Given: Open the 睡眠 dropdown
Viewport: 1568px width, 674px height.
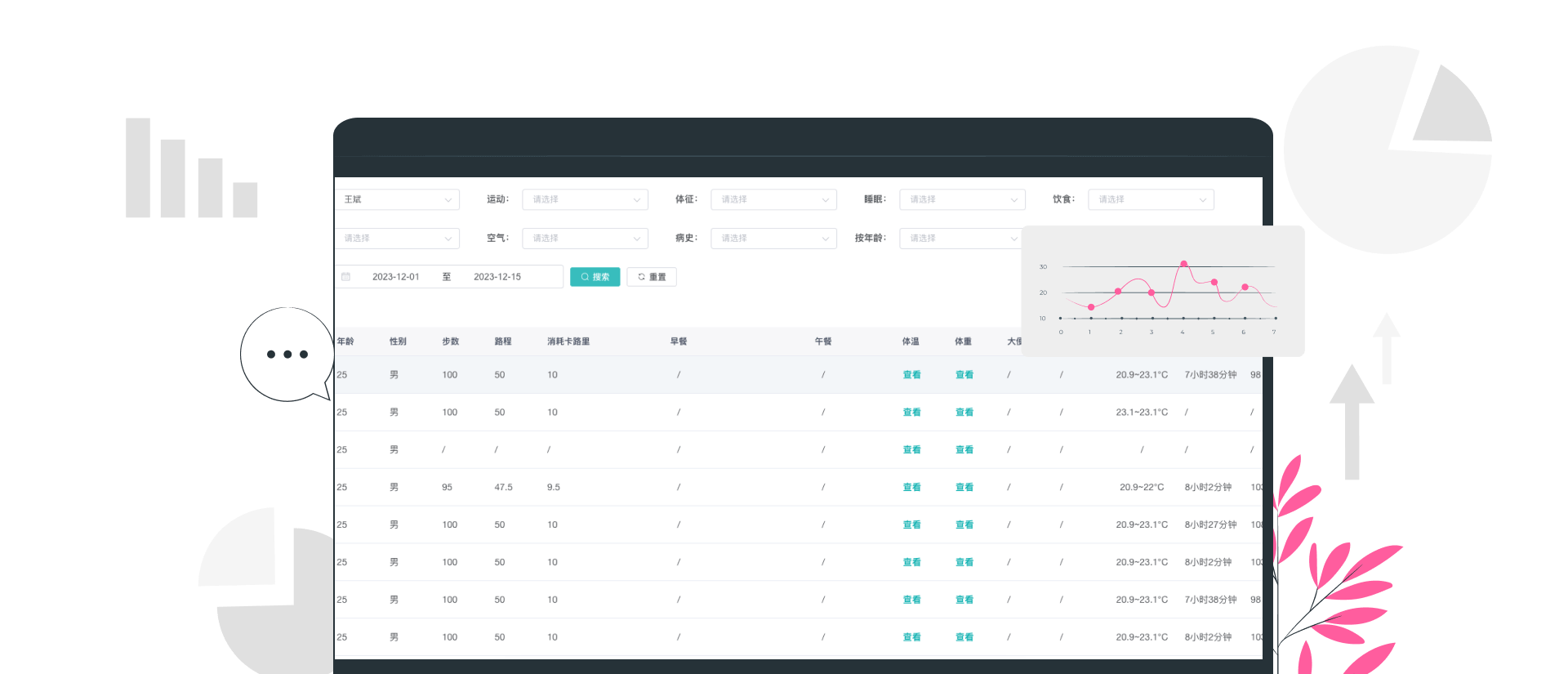Looking at the screenshot, I should (x=962, y=199).
